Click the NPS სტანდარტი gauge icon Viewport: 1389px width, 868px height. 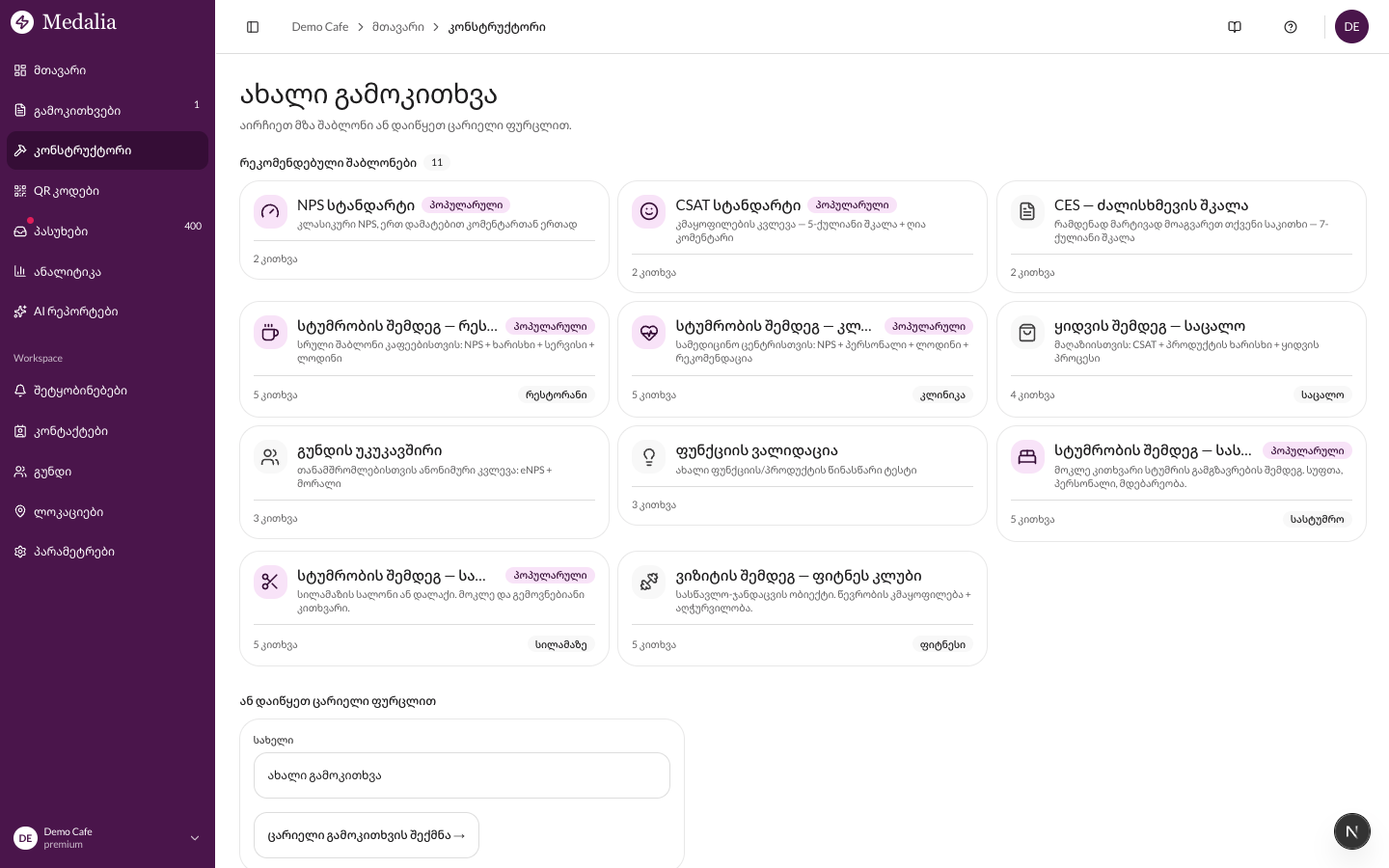270,211
